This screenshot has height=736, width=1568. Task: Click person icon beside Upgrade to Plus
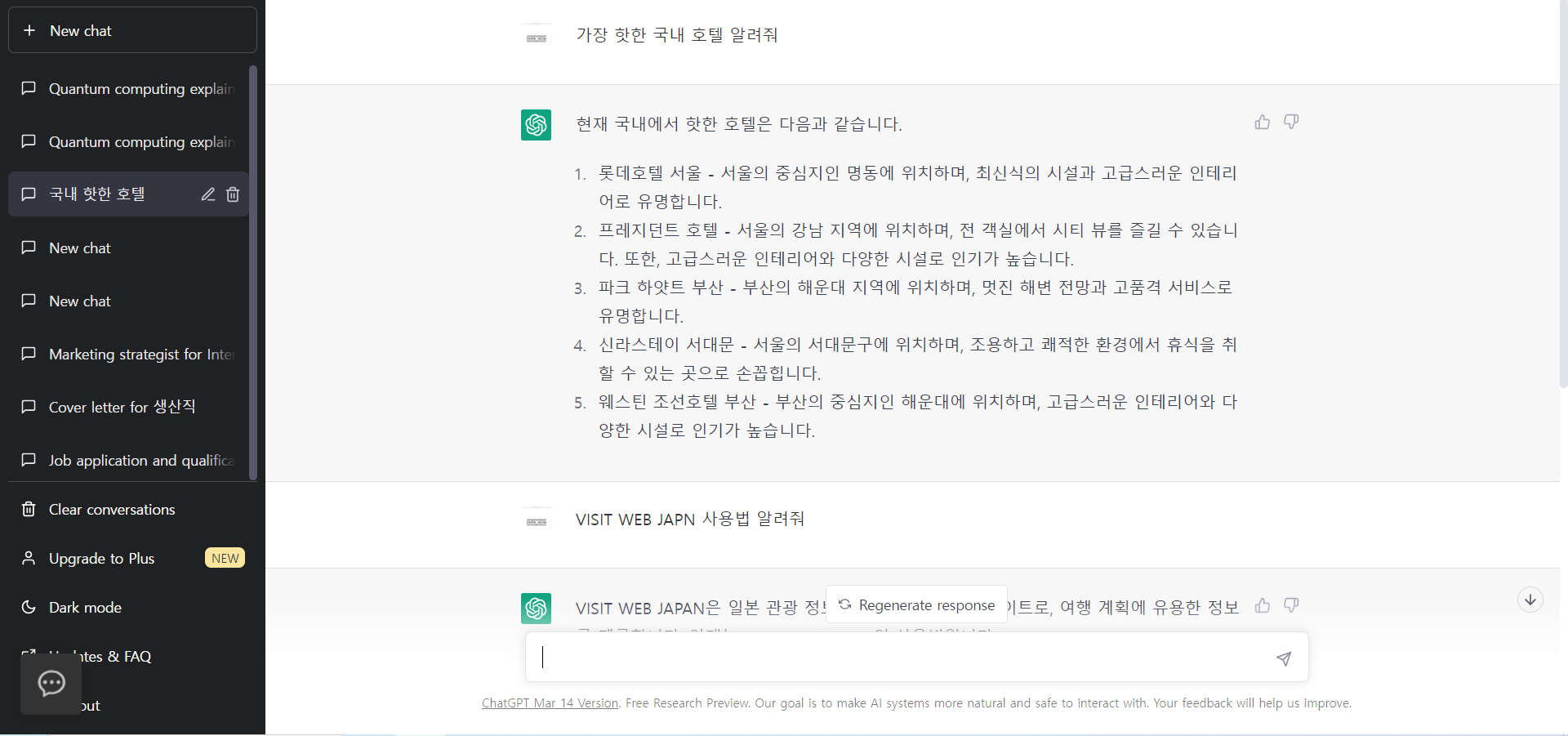(x=29, y=558)
